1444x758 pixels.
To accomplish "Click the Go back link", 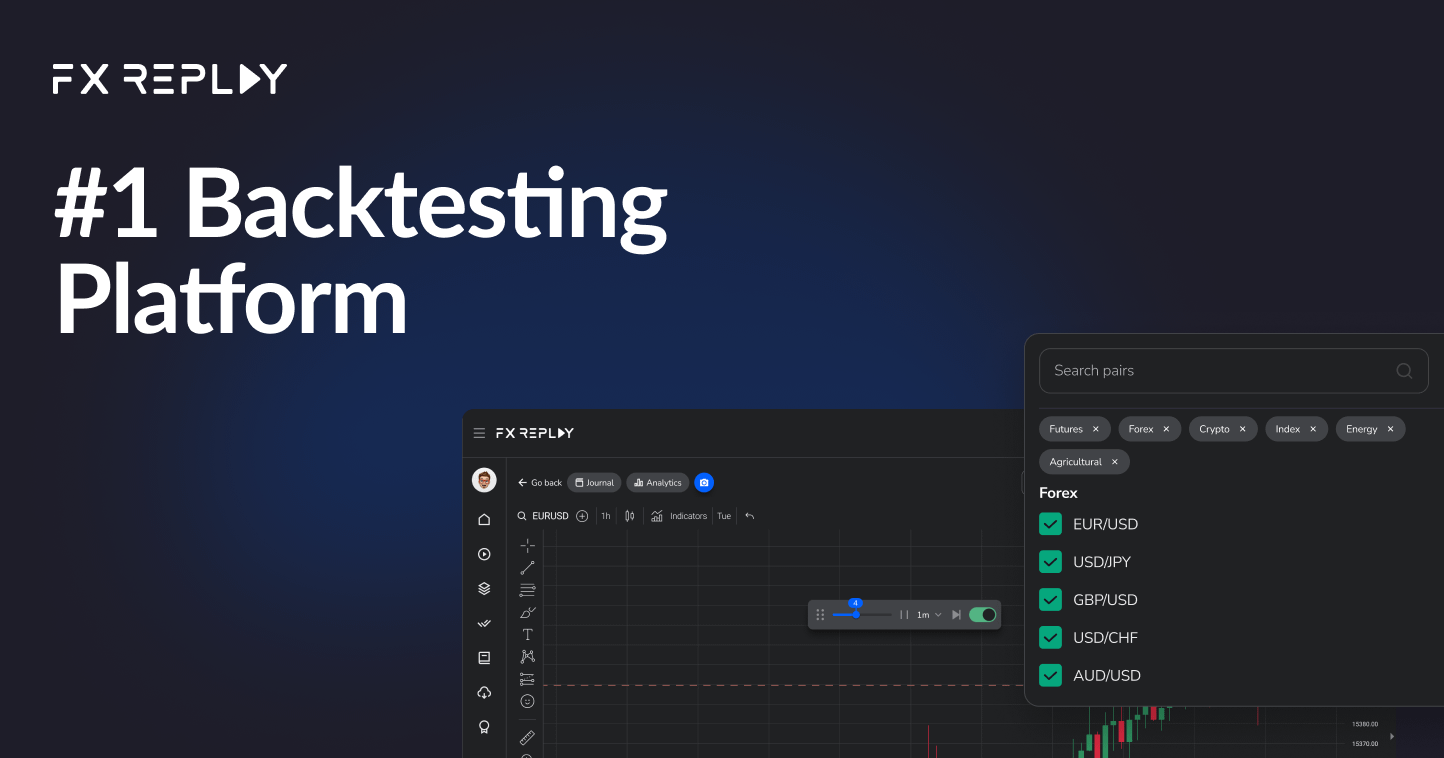I will [x=540, y=483].
